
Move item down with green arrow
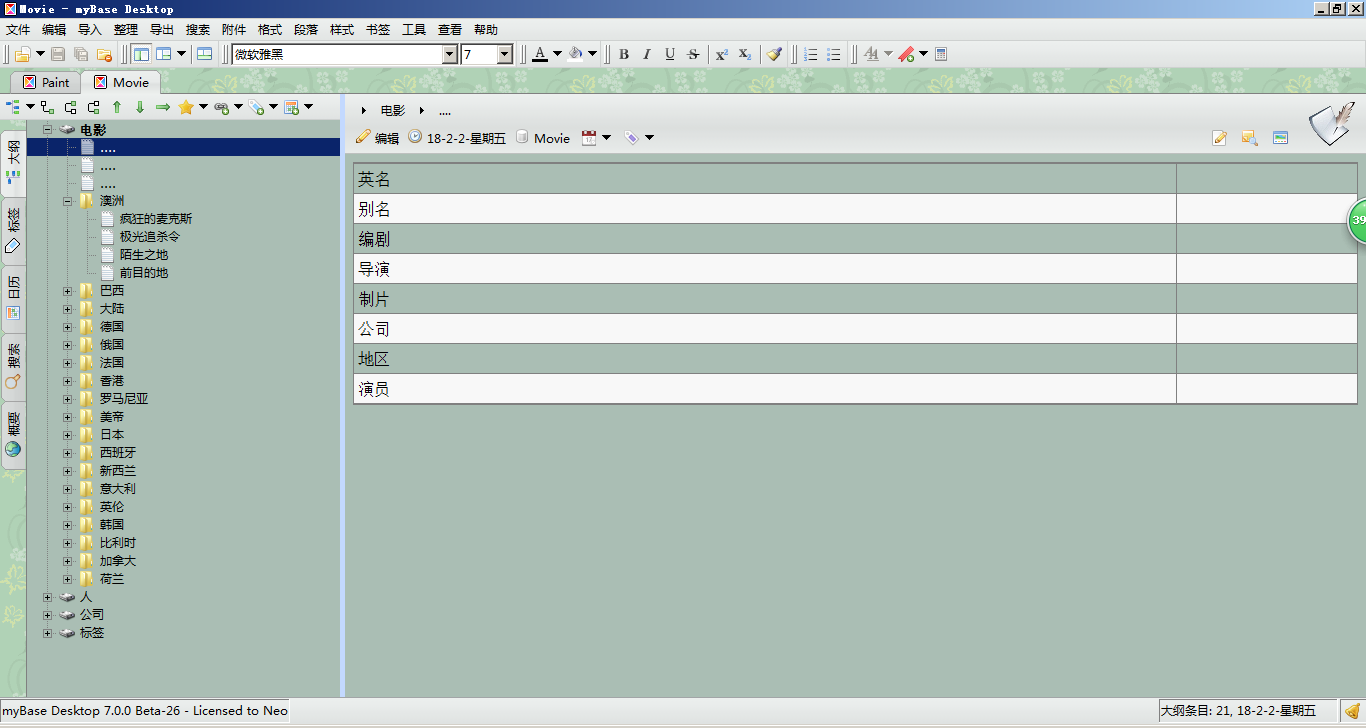(x=140, y=107)
